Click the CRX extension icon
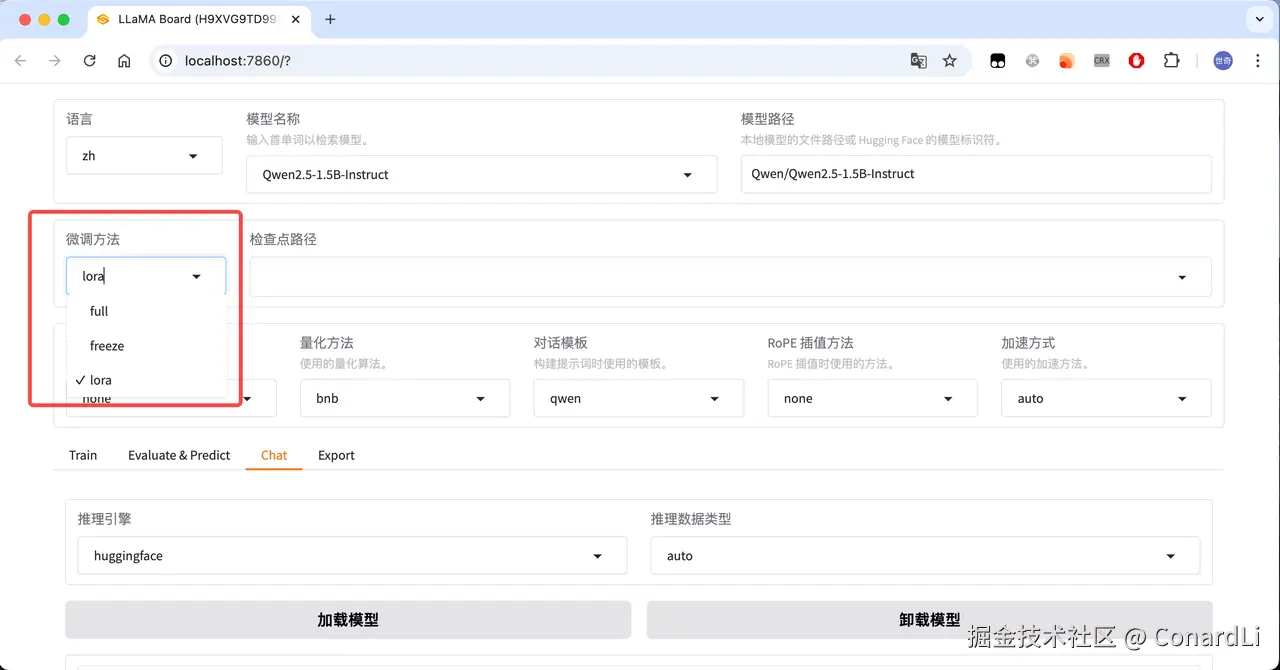The image size is (1280, 670). (1101, 61)
